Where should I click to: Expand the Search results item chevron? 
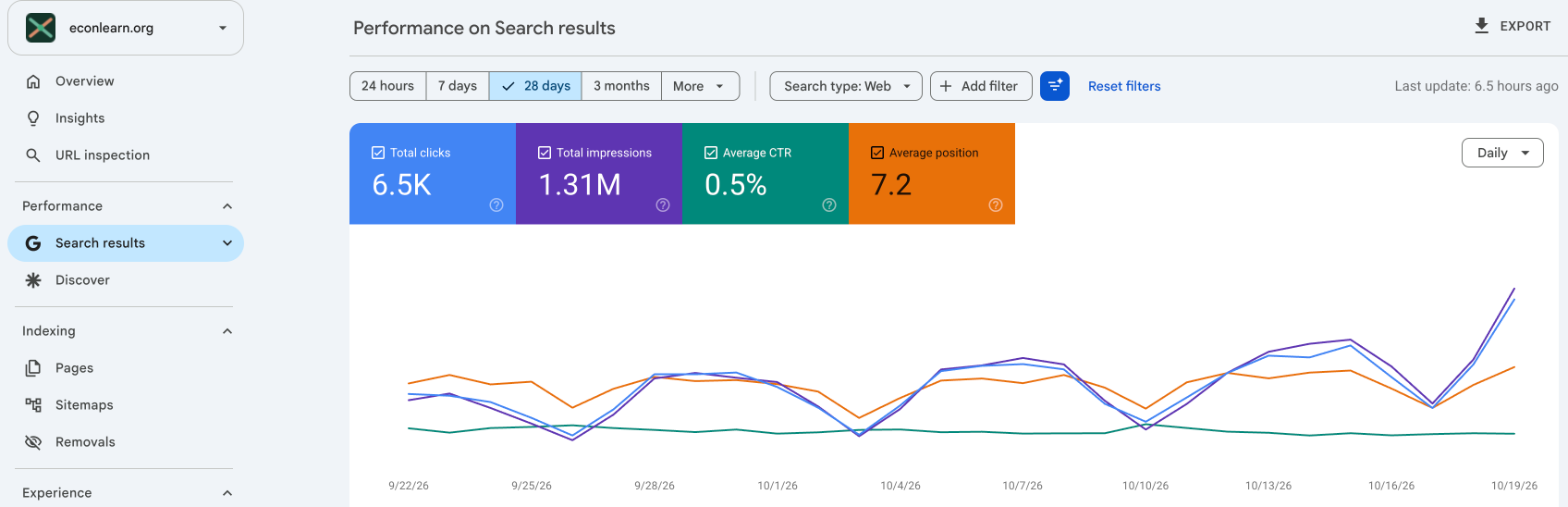pyautogui.click(x=227, y=243)
